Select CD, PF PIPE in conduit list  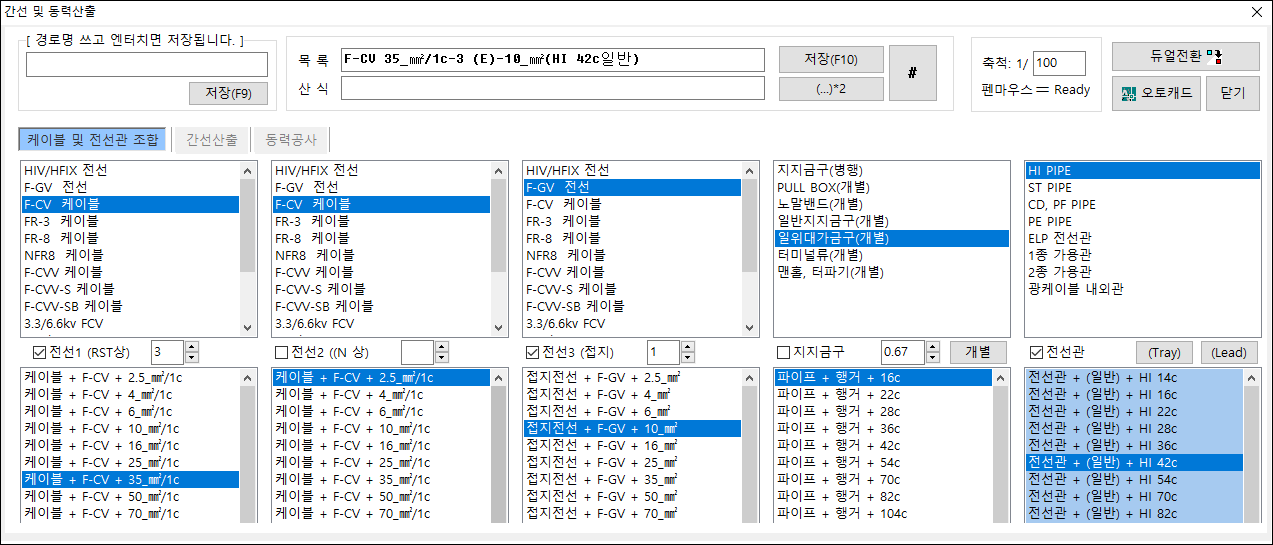click(x=1142, y=204)
